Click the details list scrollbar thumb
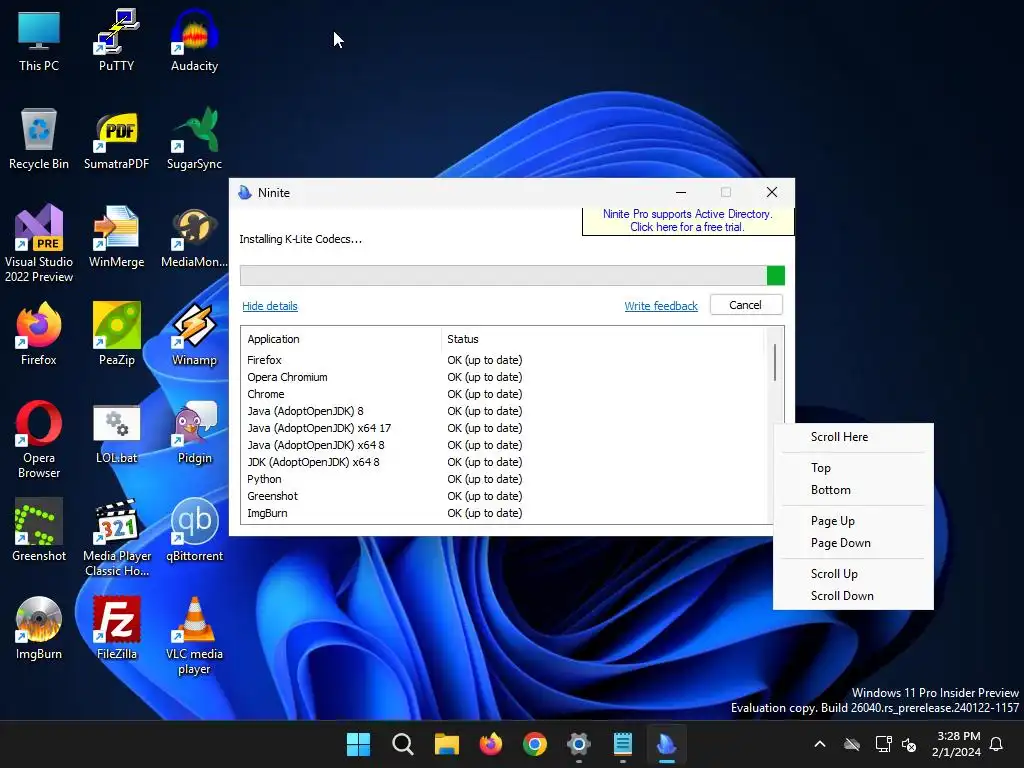Image resolution: width=1024 pixels, height=768 pixels. [x=775, y=362]
